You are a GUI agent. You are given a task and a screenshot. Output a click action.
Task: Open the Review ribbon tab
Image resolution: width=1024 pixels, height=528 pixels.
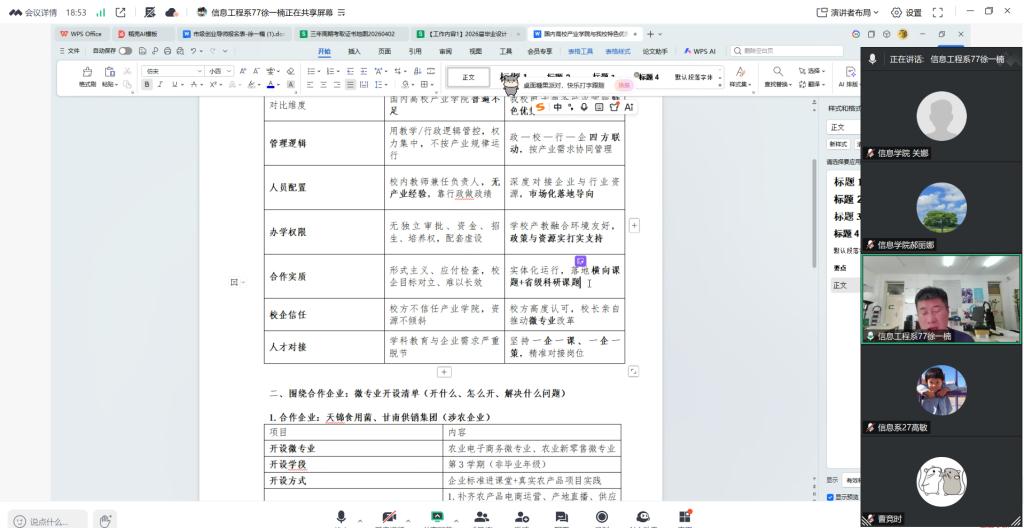444,50
